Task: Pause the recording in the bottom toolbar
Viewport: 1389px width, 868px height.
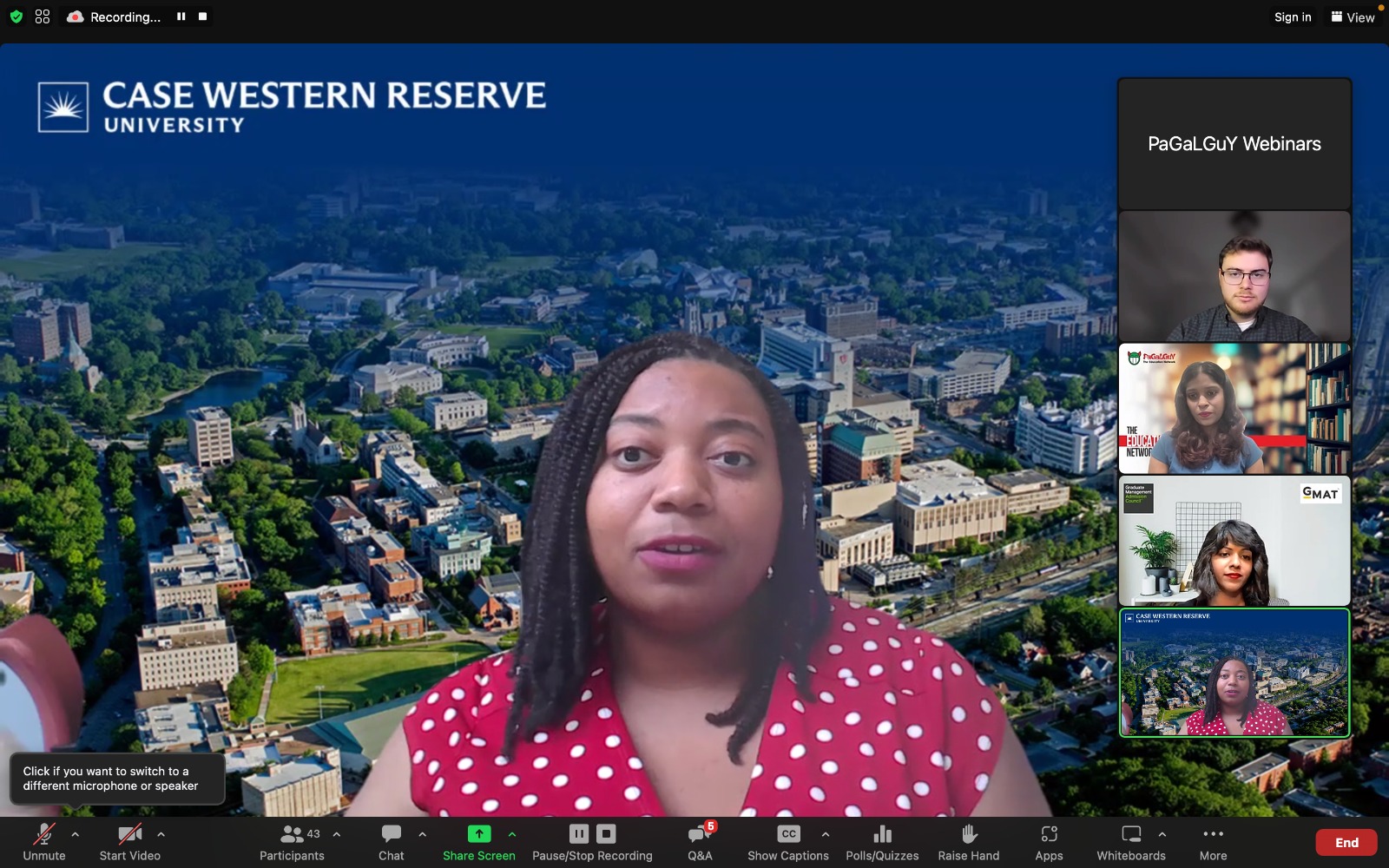Action: (579, 834)
